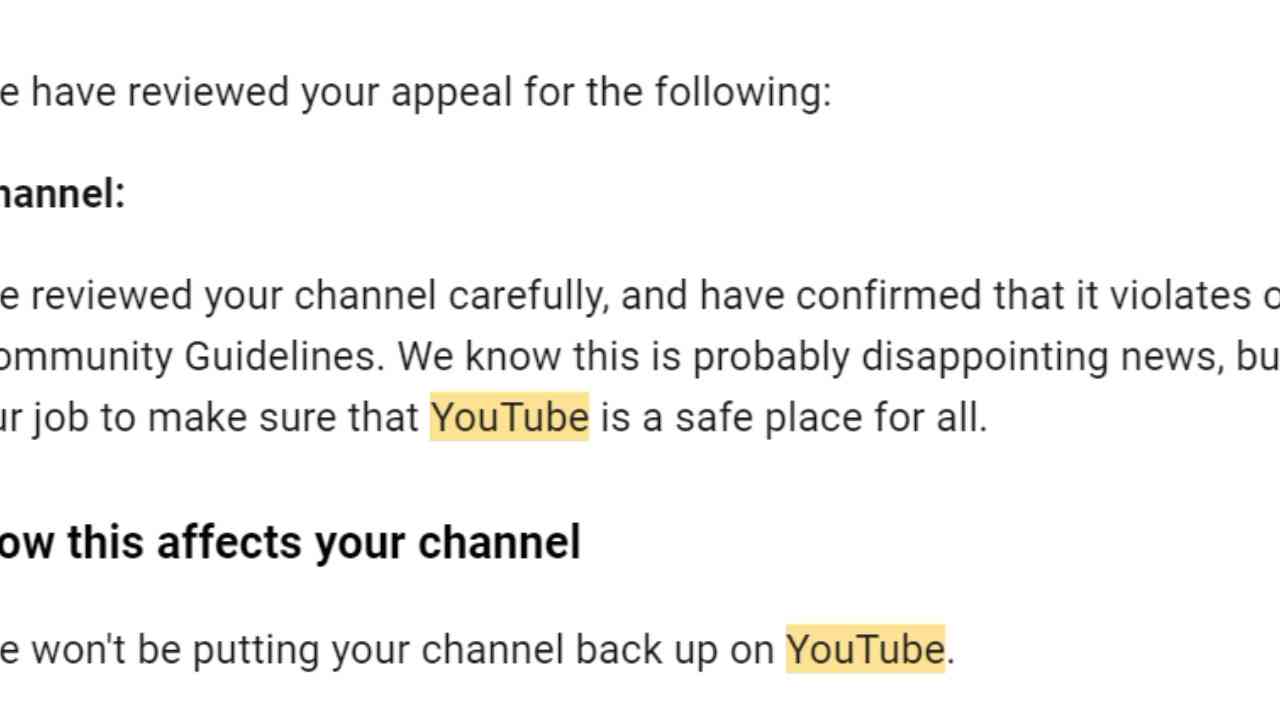Click the phrase "job to make sure that"
The width and height of the screenshot is (1280, 720).
coord(225,417)
